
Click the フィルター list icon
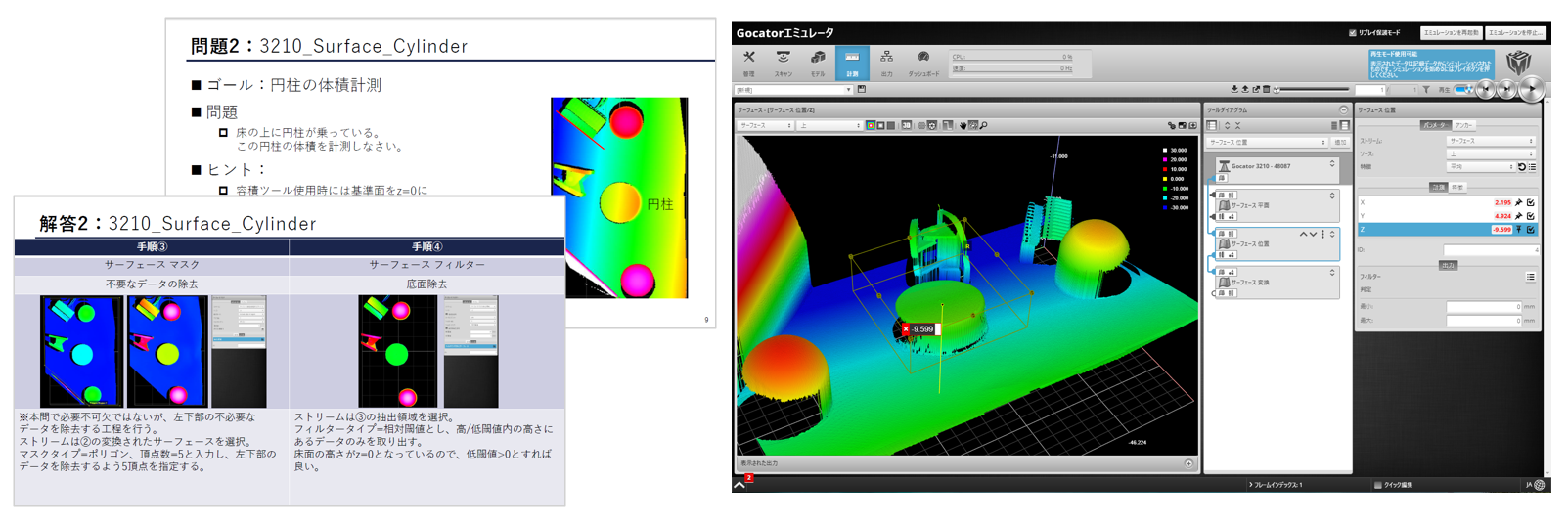[x=1531, y=278]
